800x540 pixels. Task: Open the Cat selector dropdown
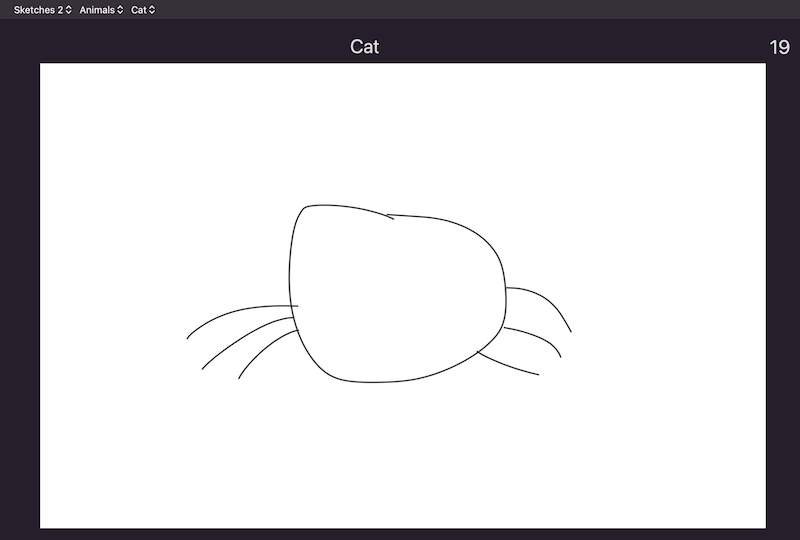[x=143, y=10]
